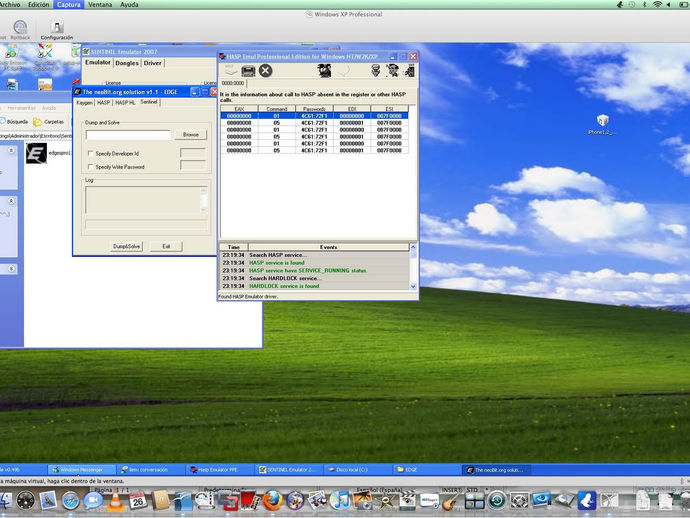Select the edgepro file icon in Explorer window
Screen dimensions: 690x518
click(x=36, y=153)
